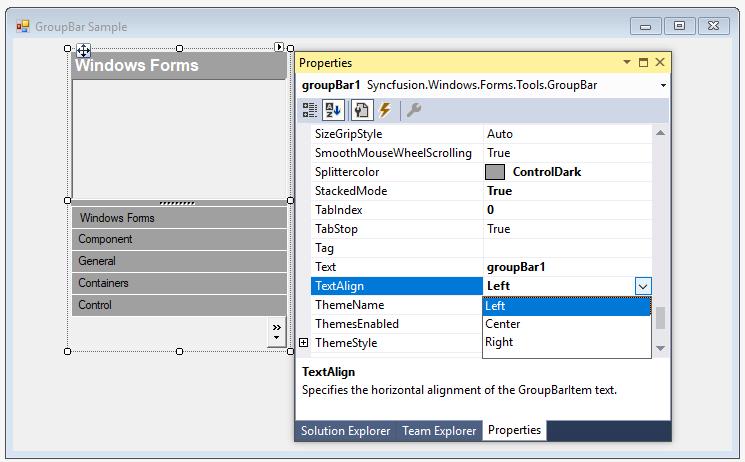Click the bottom-right resize handle of GroupBar
The width and height of the screenshot is (745, 462).
click(290, 351)
